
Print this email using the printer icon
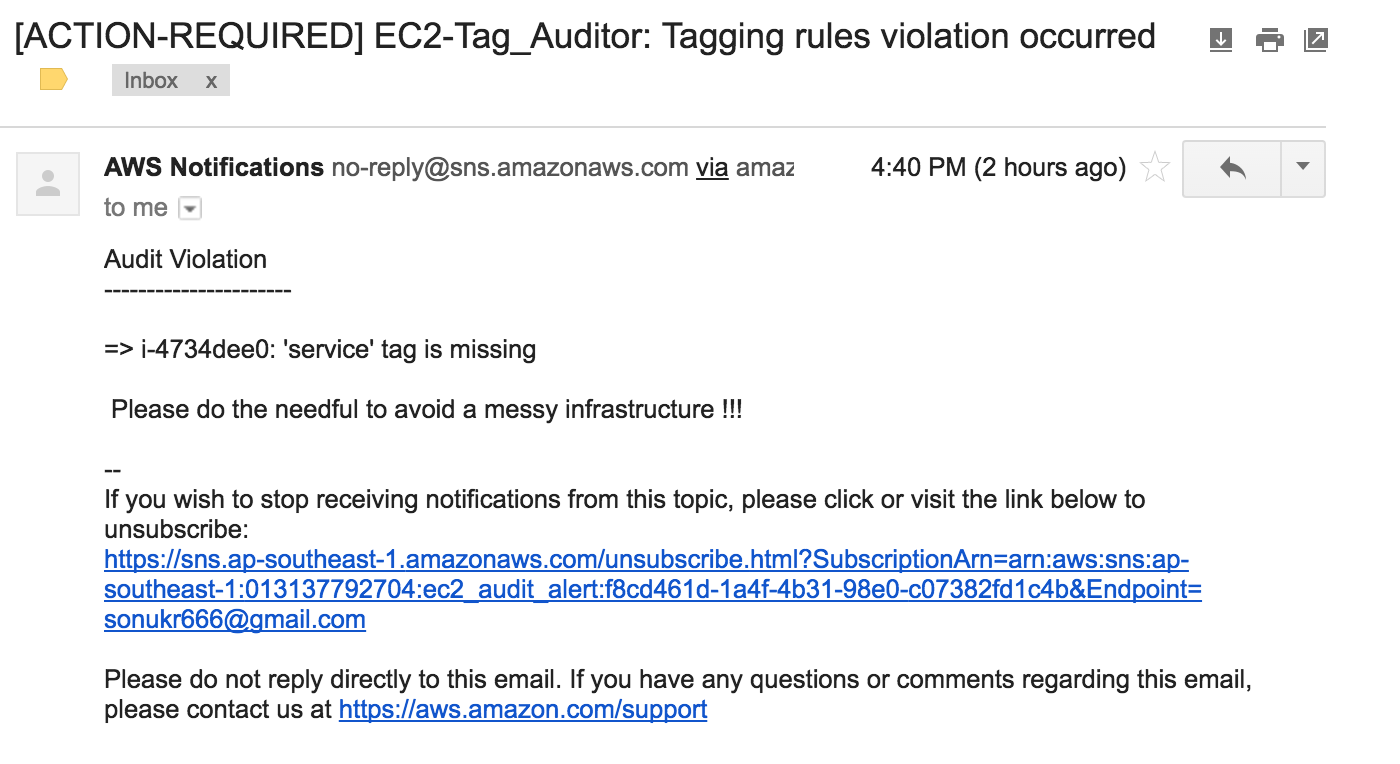point(1269,40)
